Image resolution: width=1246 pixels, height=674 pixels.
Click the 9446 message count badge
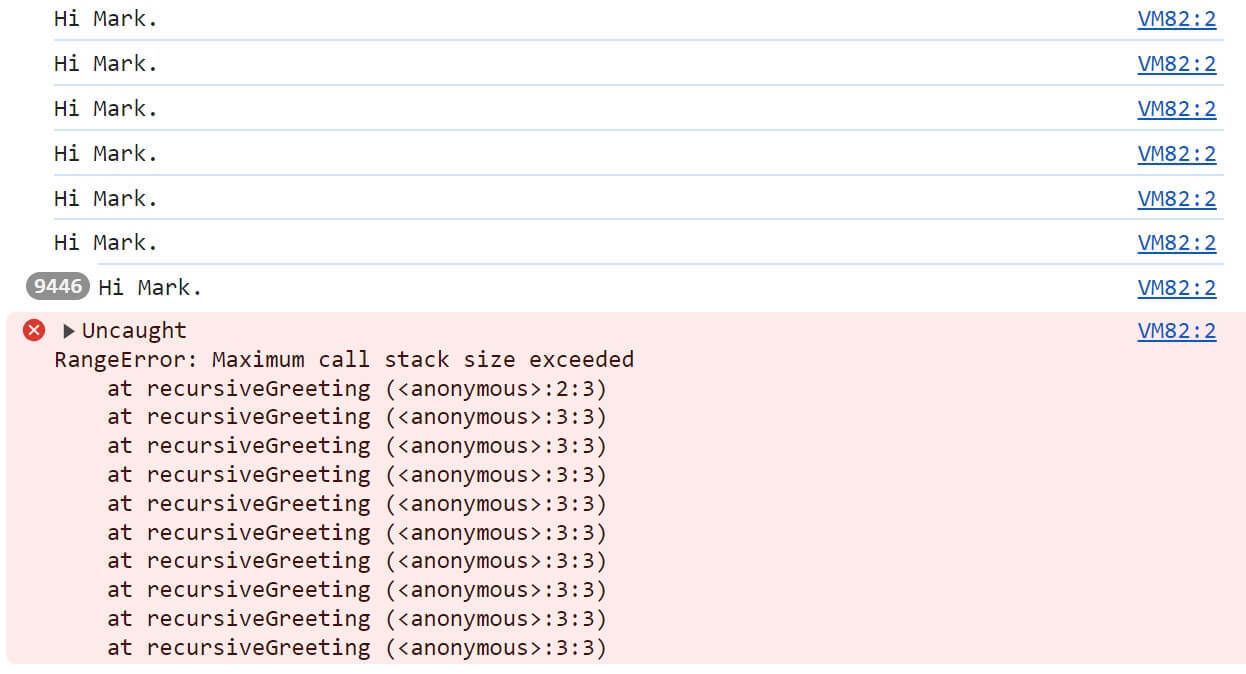click(57, 287)
